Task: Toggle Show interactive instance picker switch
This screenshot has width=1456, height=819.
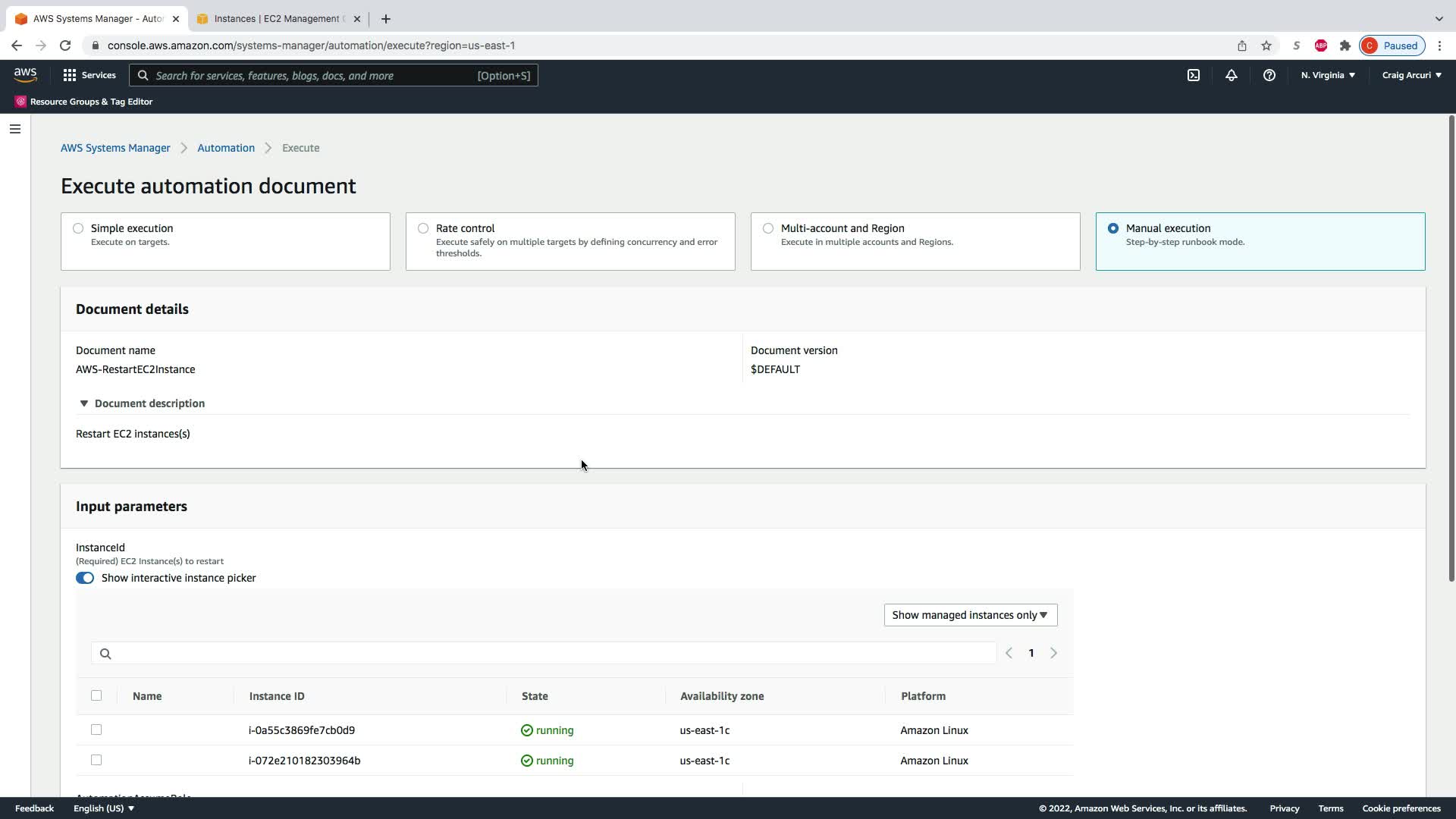Action: point(85,578)
